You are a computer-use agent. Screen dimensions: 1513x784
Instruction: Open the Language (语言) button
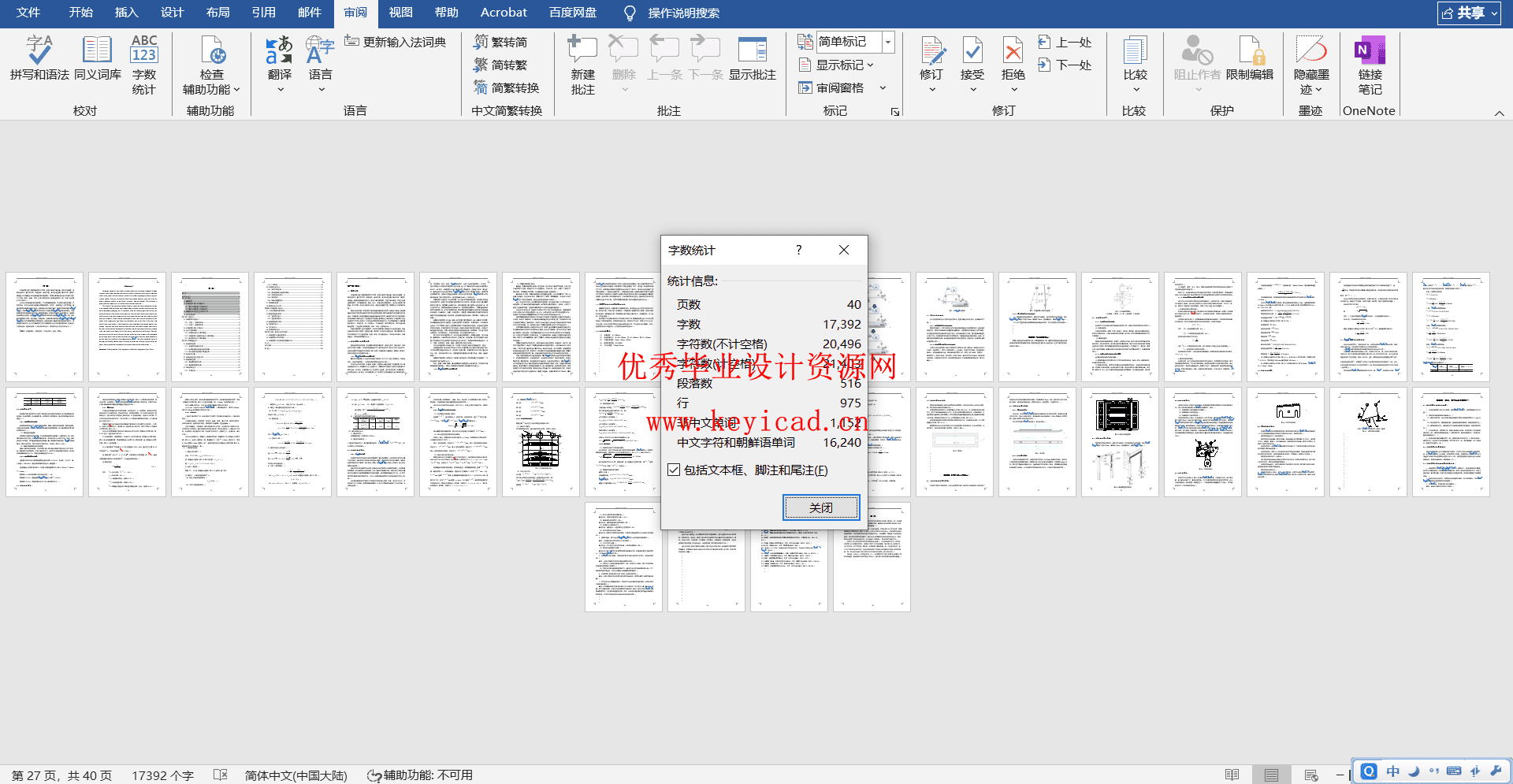pos(320,57)
